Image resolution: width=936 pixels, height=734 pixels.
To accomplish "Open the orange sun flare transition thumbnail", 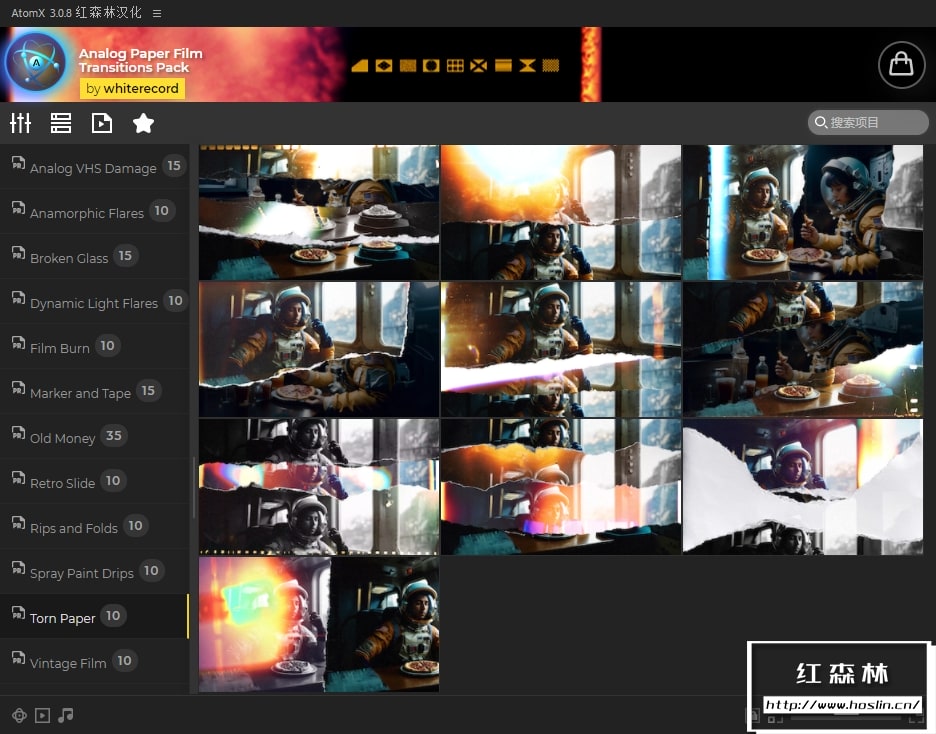I will 561,212.
